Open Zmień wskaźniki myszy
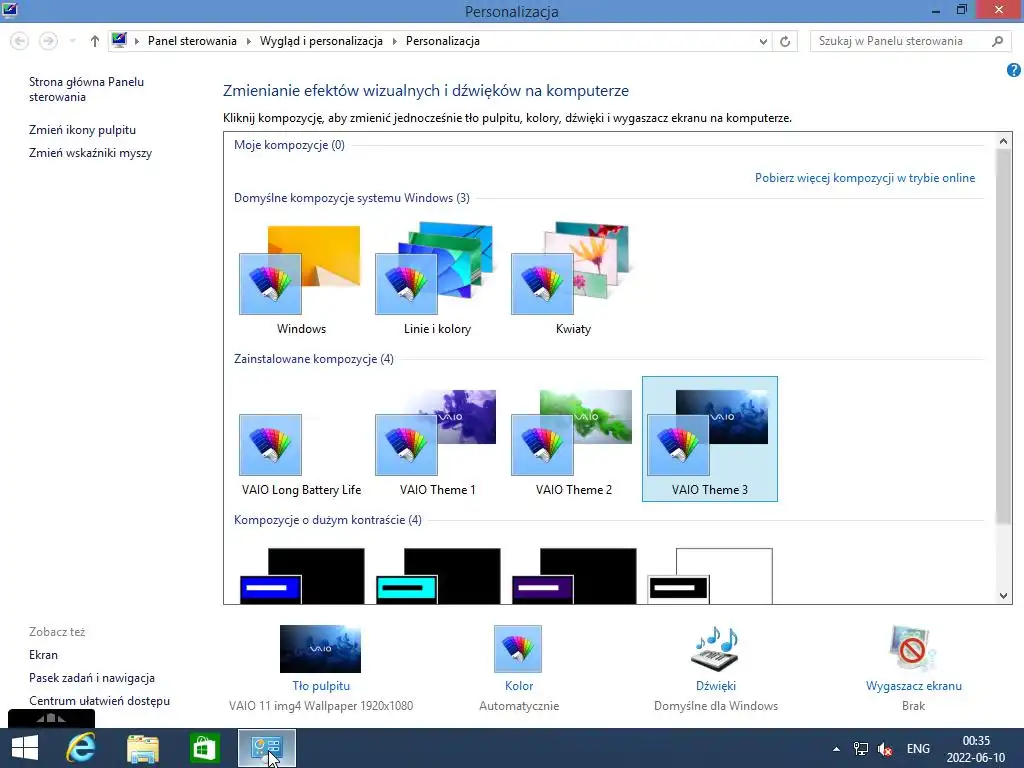The image size is (1024, 768). point(90,153)
